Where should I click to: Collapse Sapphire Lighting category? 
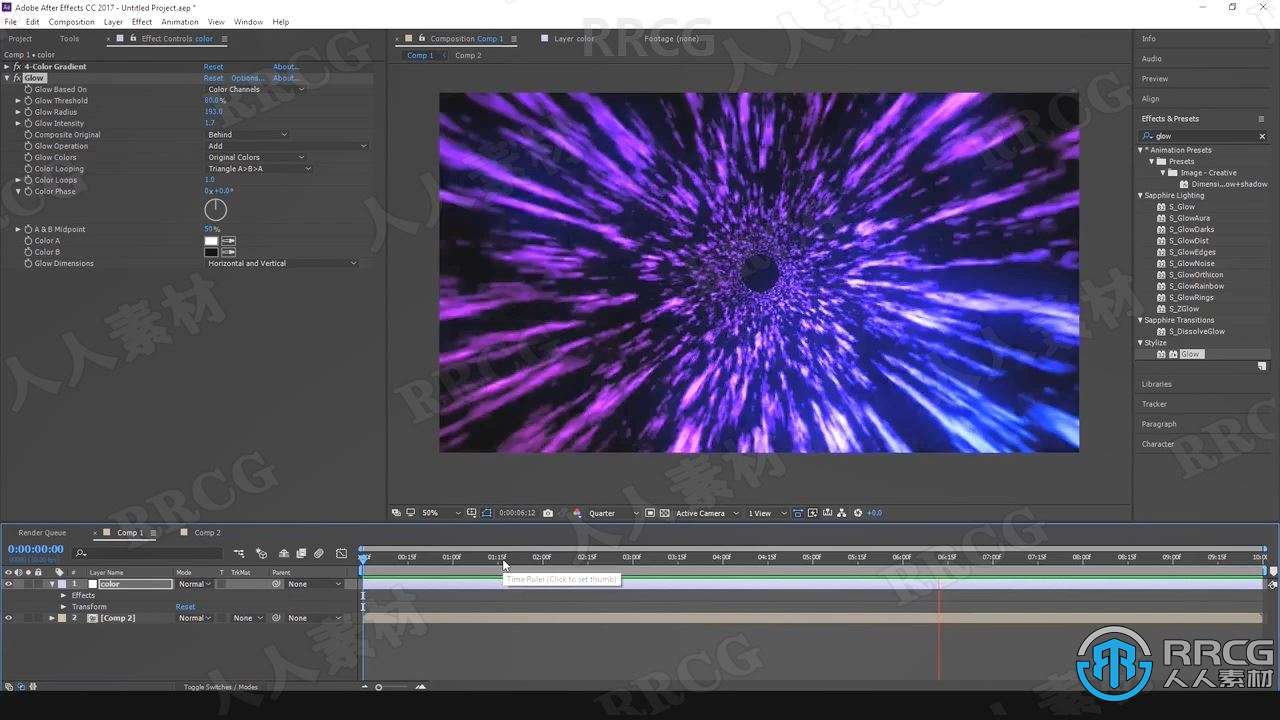coord(1140,195)
